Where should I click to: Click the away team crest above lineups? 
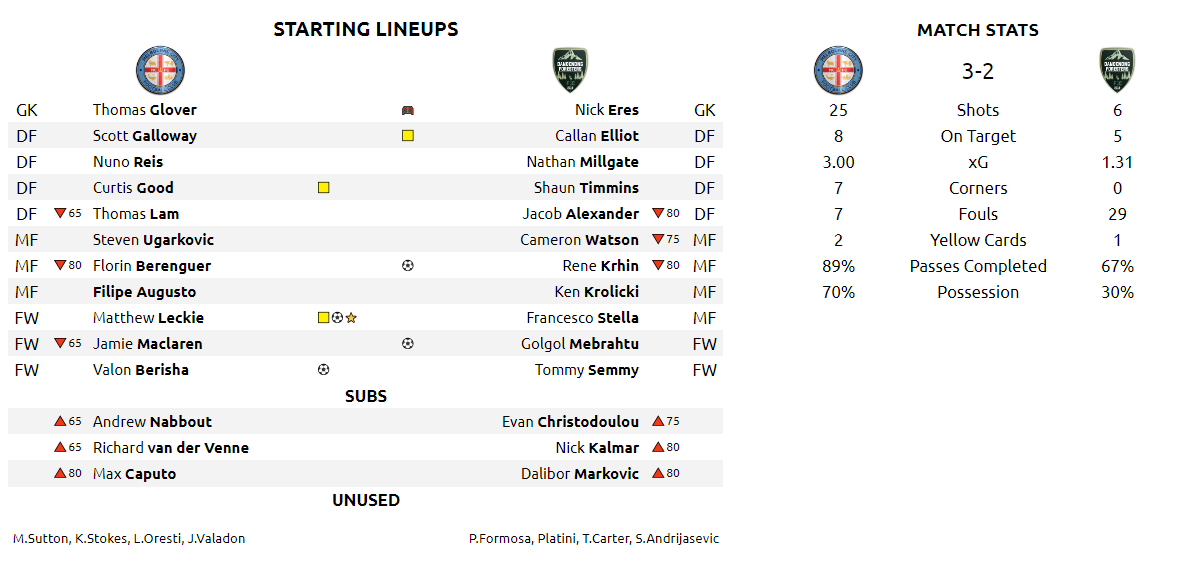(570, 71)
